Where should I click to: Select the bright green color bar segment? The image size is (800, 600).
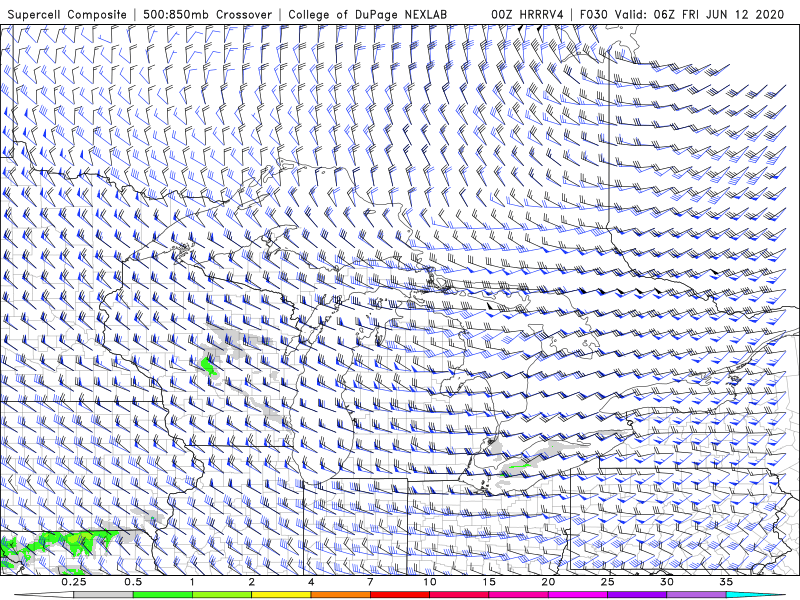point(163,595)
